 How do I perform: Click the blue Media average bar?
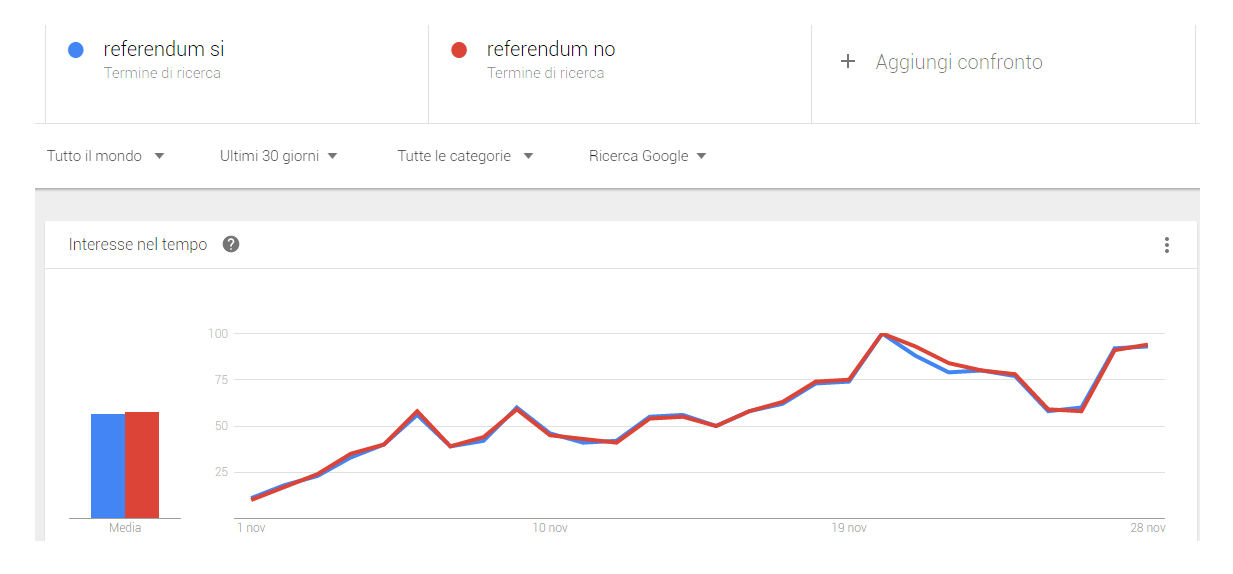click(108, 465)
